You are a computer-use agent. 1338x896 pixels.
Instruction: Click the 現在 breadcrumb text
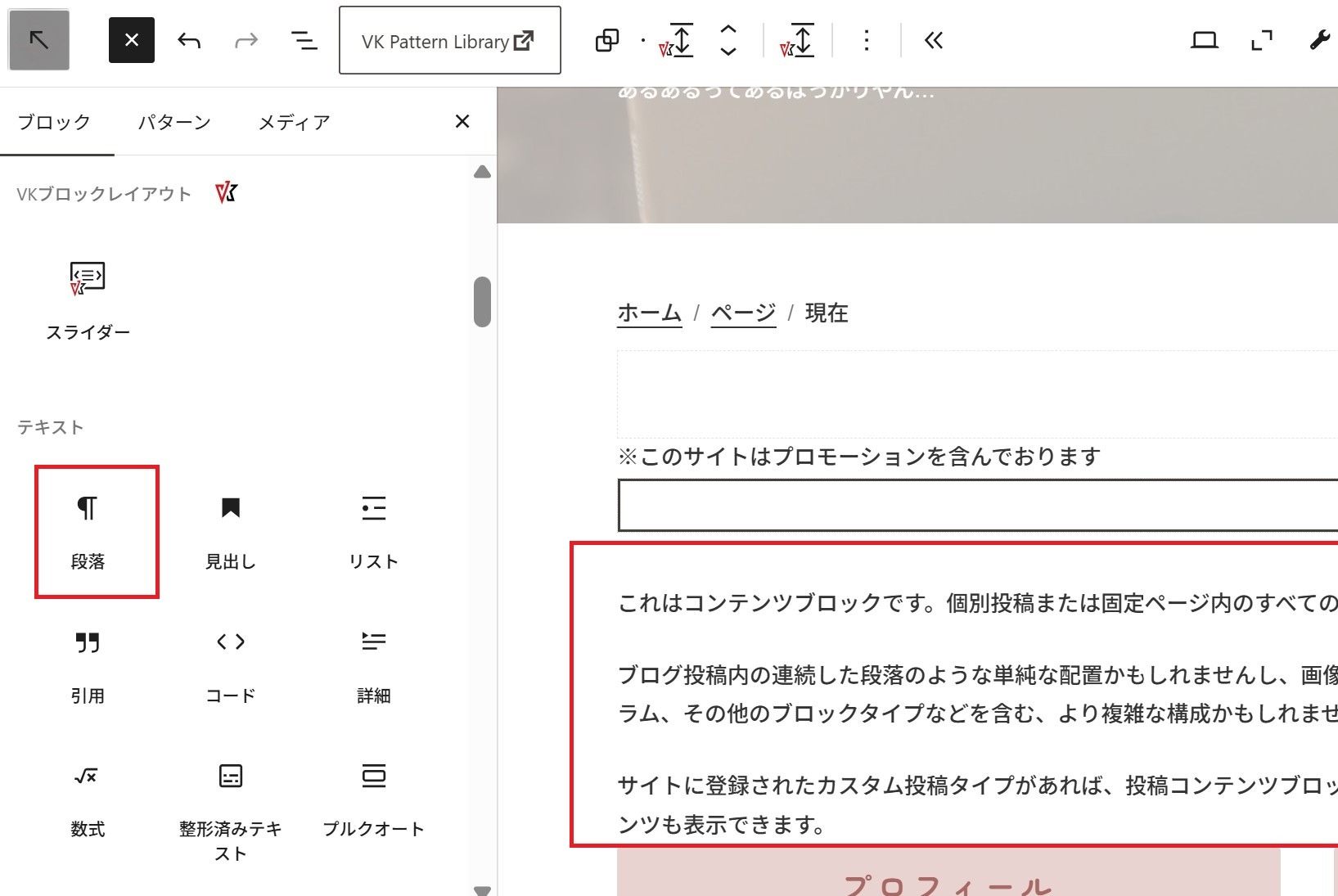point(827,313)
